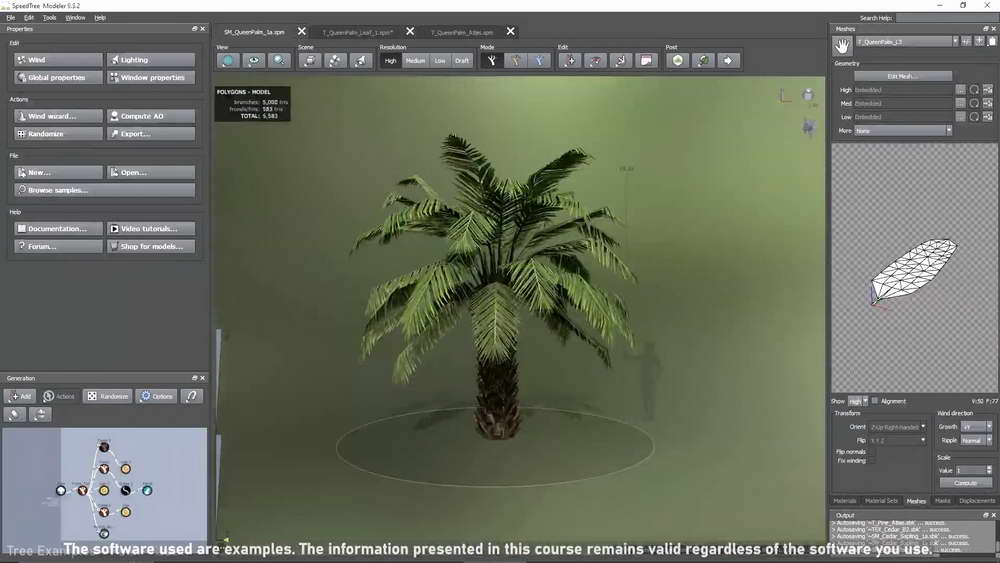This screenshot has height=563, width=1000.
Task: Click the Search Help input field
Action: 946,18
